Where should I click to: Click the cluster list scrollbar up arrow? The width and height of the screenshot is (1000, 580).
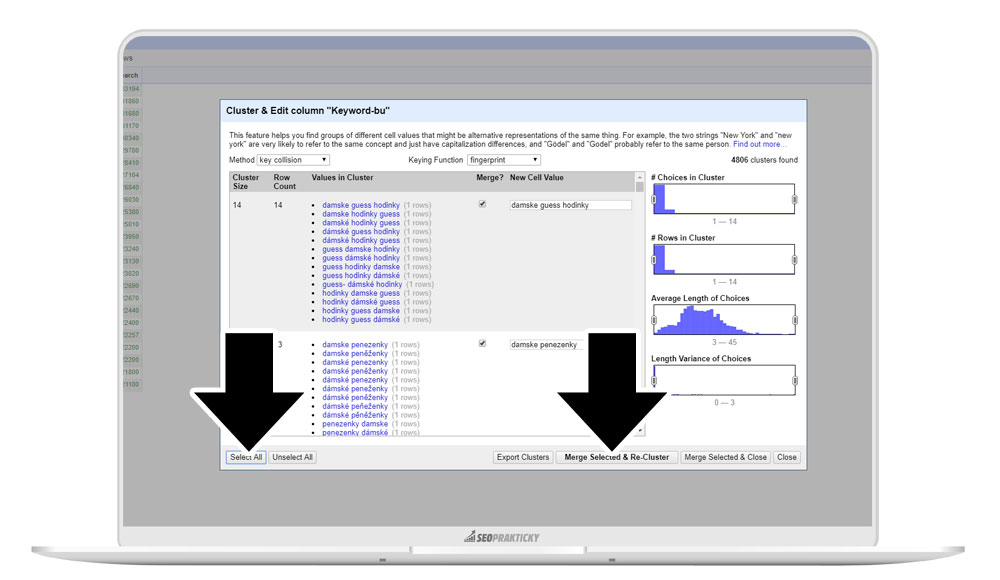pyautogui.click(x=640, y=177)
